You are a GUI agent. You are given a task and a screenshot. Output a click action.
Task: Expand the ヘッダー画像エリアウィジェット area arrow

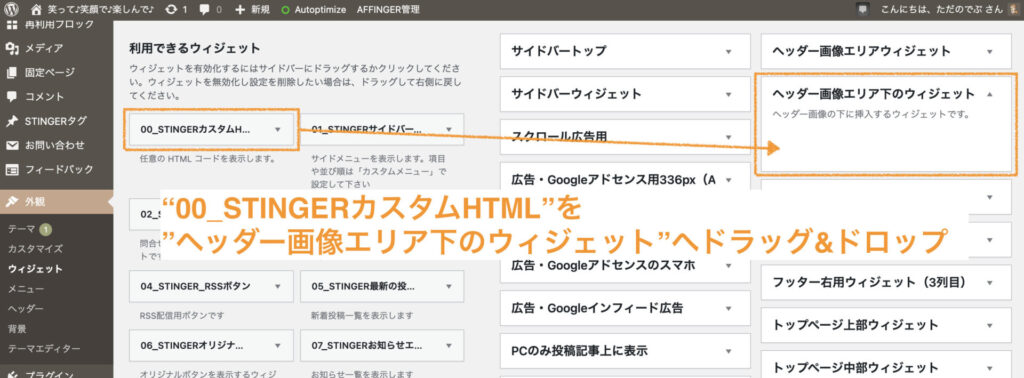[x=989, y=51]
